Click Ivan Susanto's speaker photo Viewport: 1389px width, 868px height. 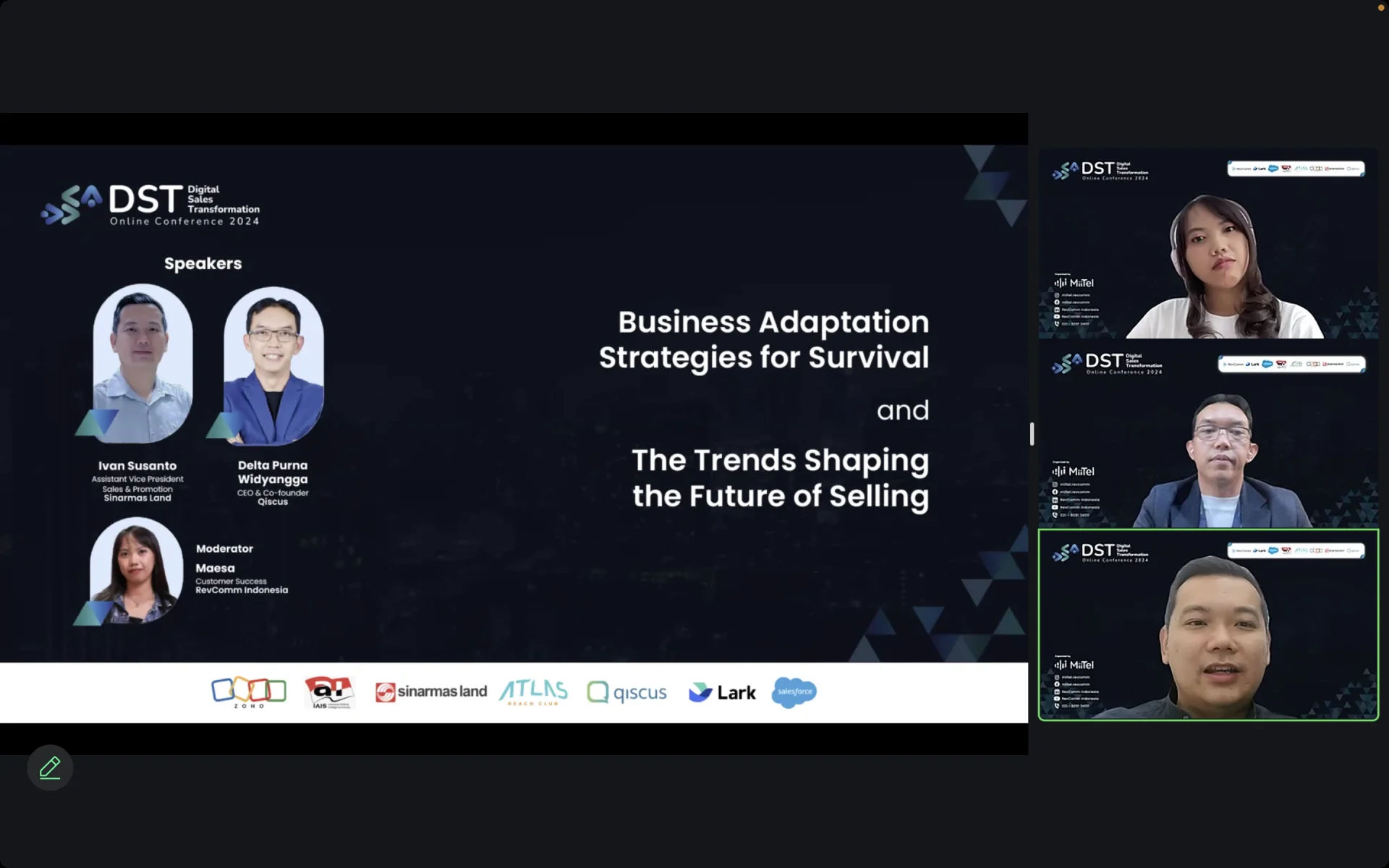pos(143,364)
